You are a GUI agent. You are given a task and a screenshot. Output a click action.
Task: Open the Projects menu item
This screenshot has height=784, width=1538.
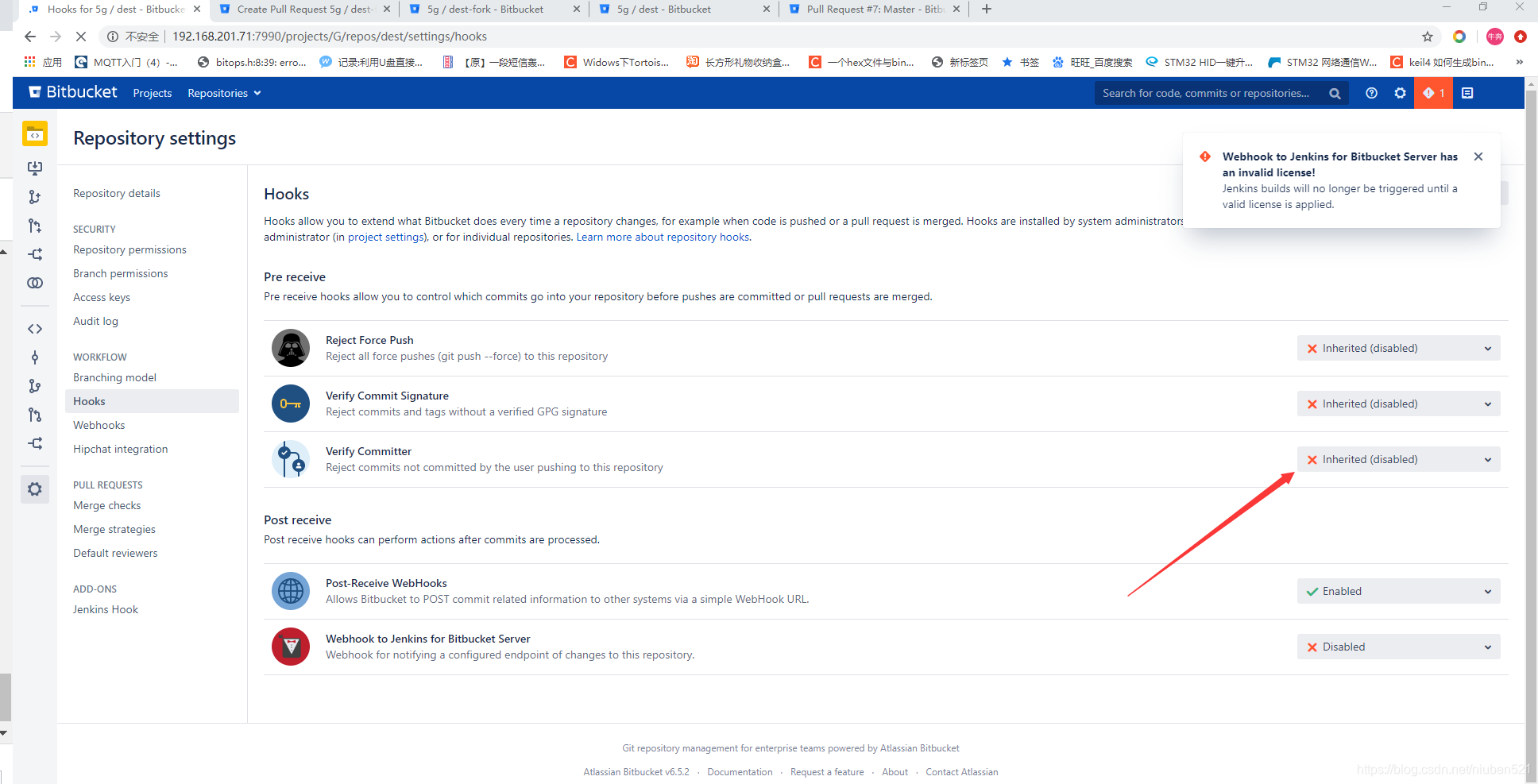pyautogui.click(x=152, y=93)
